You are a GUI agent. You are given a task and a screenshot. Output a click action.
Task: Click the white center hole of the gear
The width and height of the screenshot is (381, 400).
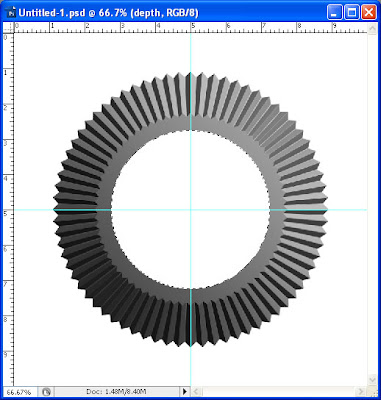pyautogui.click(x=190, y=210)
